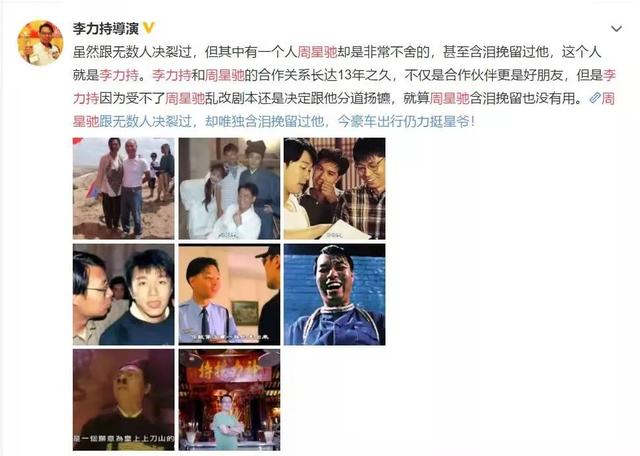640x456 pixels.
Task: Click the 李力持 mention after 就是
Action: 119,75
